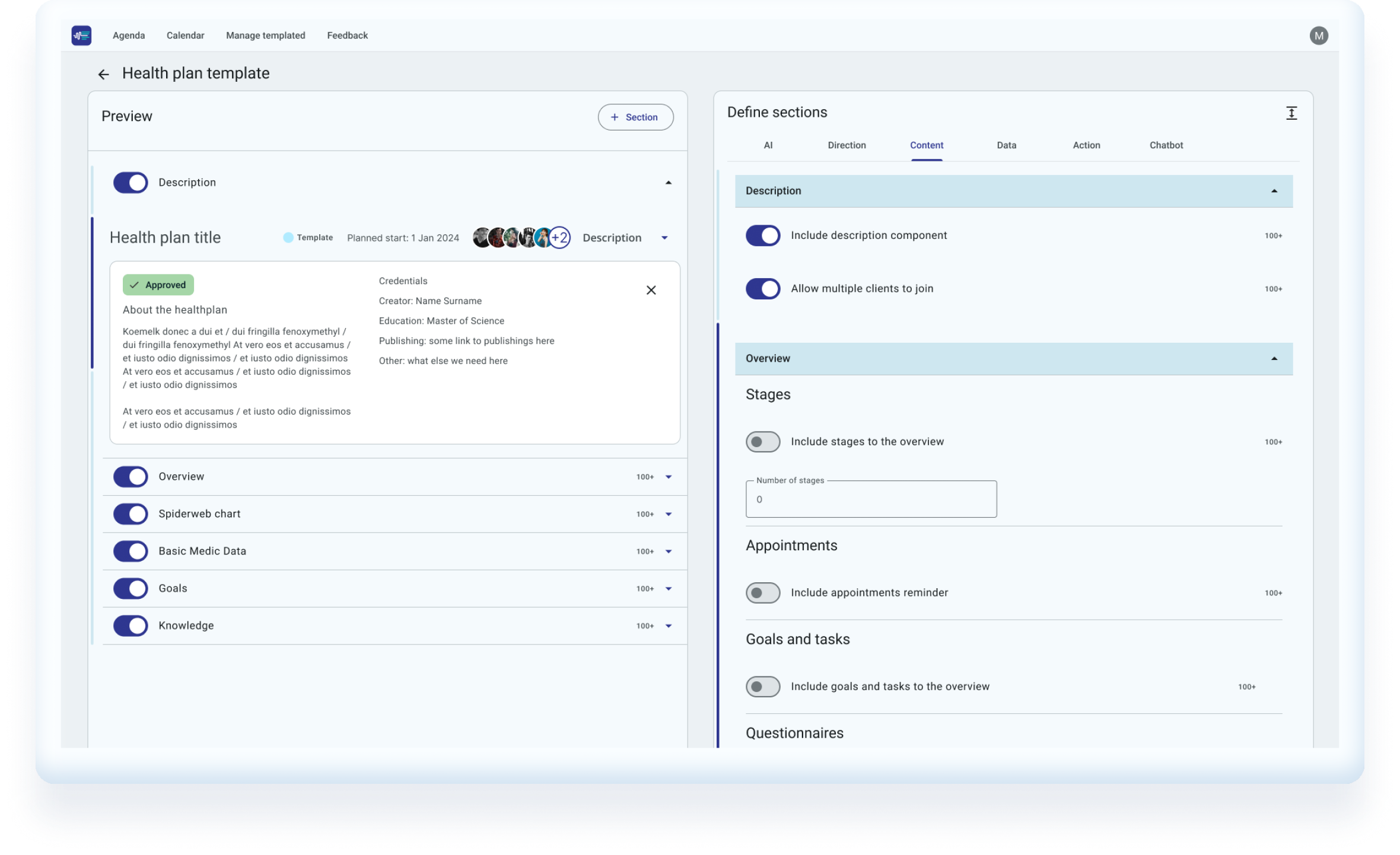Click the app logo in the top navigation

(x=81, y=36)
